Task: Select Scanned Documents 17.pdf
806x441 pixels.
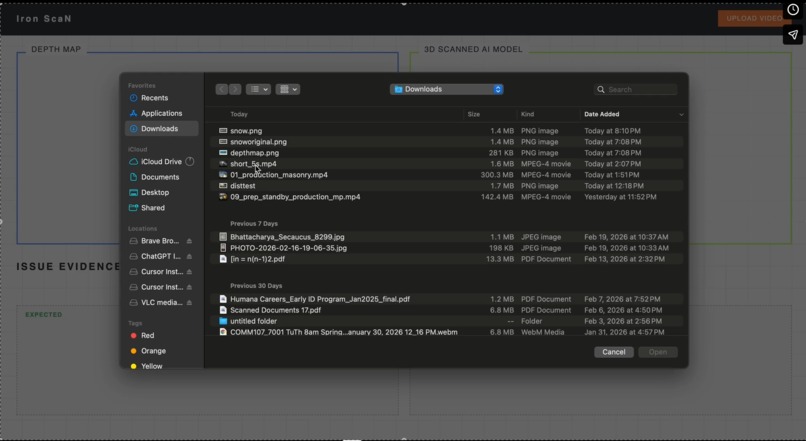Action: click(x=446, y=310)
